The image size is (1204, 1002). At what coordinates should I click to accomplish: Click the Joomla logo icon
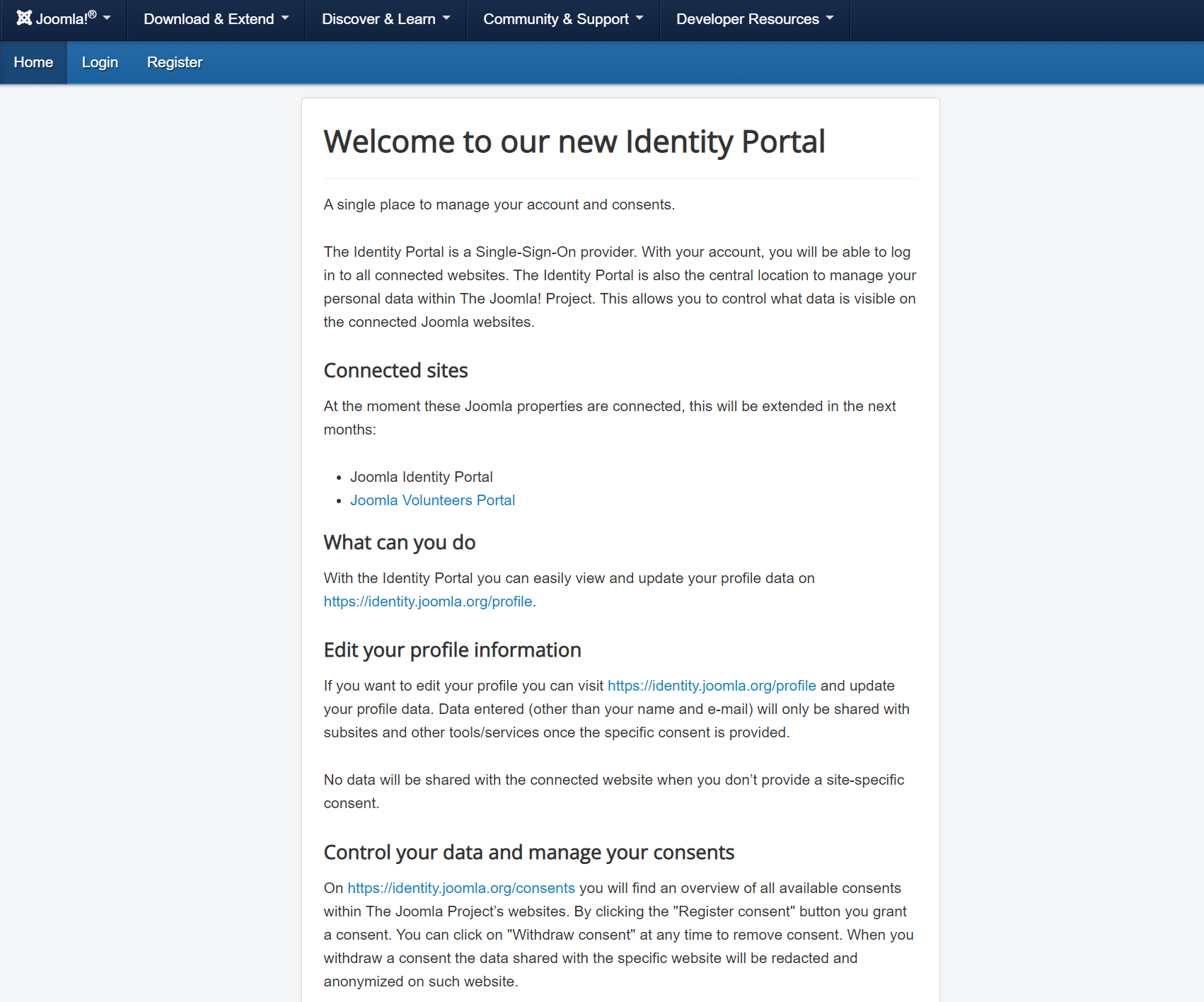(24, 18)
